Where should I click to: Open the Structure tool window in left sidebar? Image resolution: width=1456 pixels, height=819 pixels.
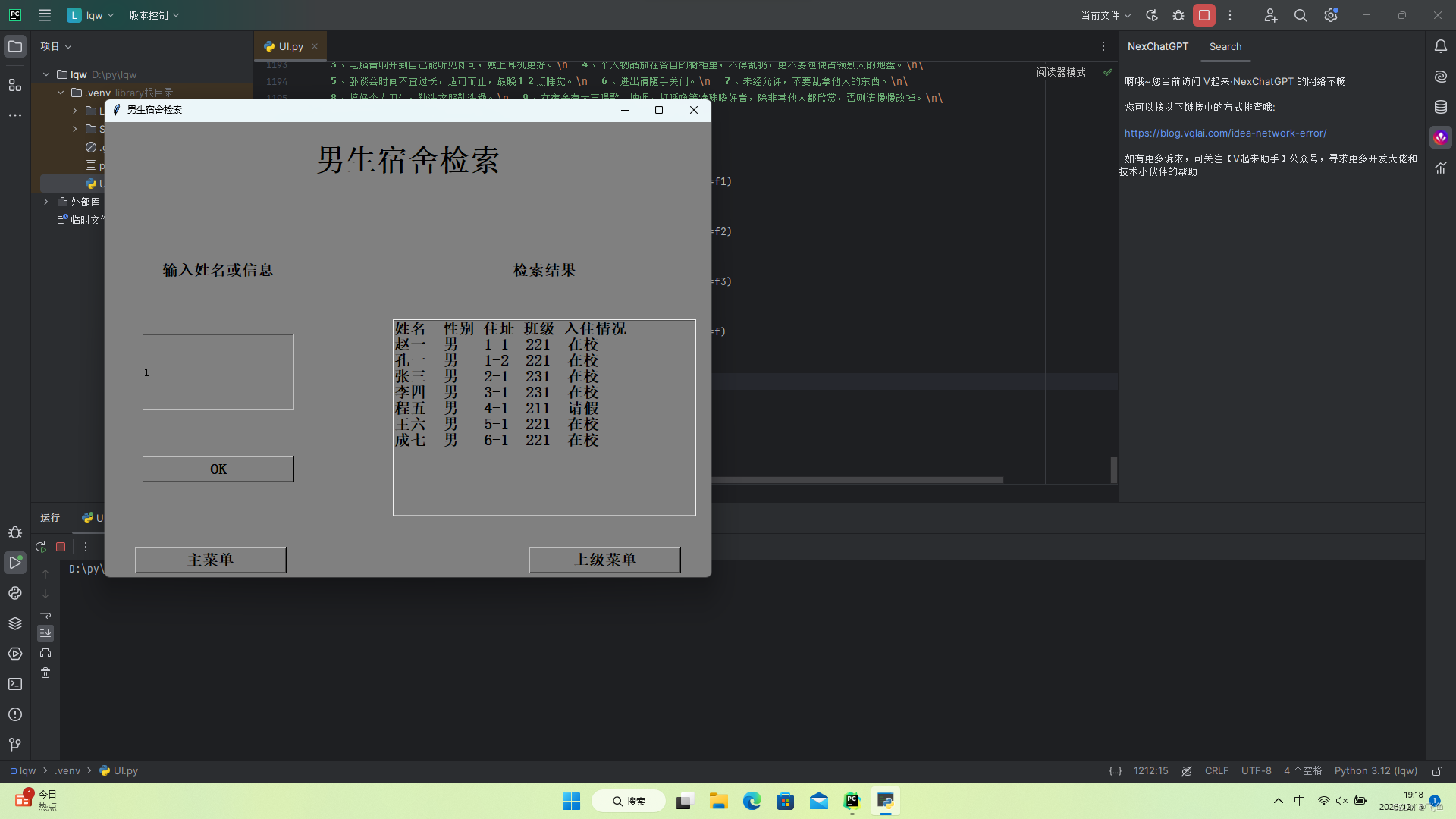15,85
